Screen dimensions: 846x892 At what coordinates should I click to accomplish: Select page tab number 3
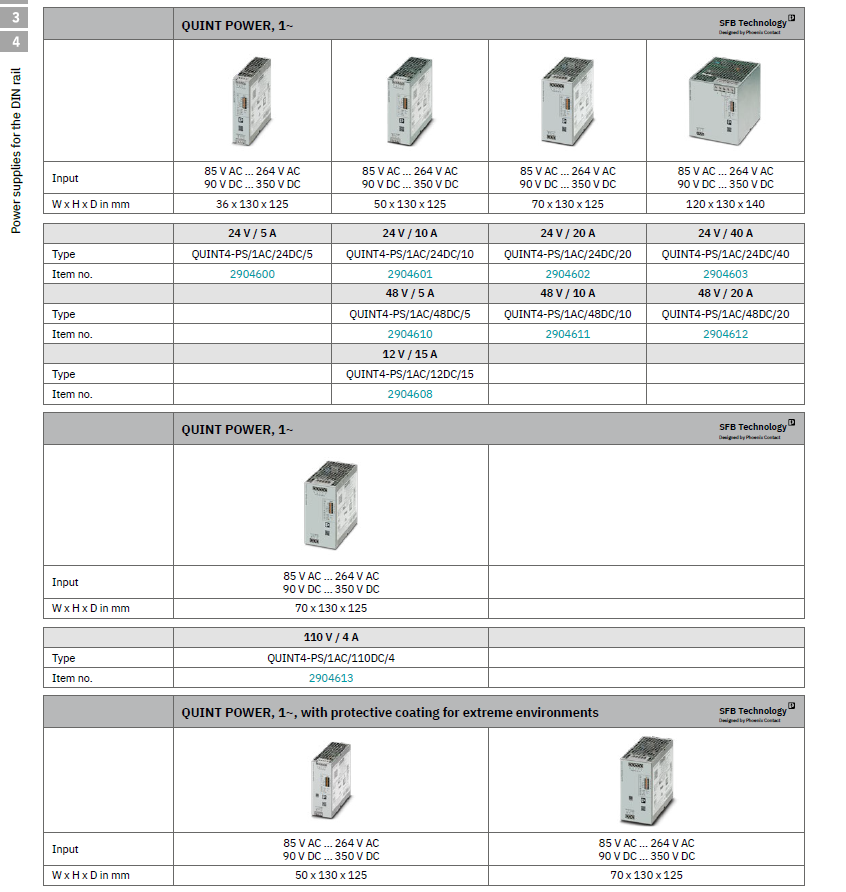pos(15,18)
